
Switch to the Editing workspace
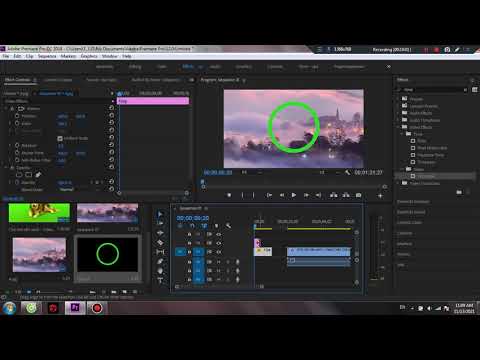point(135,67)
